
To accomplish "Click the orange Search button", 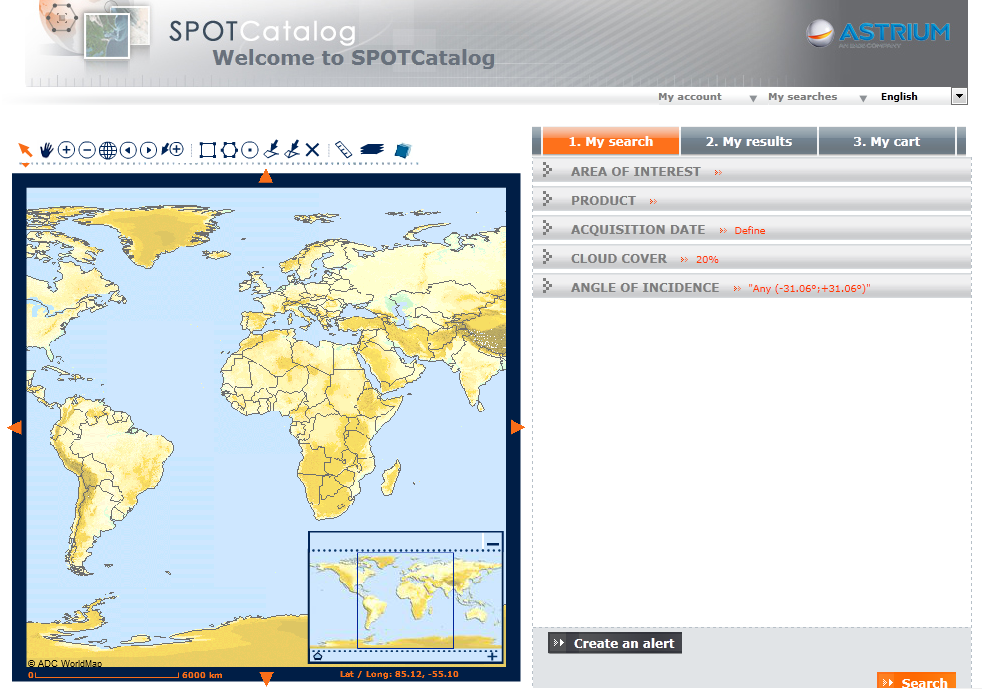I will click(x=916, y=681).
